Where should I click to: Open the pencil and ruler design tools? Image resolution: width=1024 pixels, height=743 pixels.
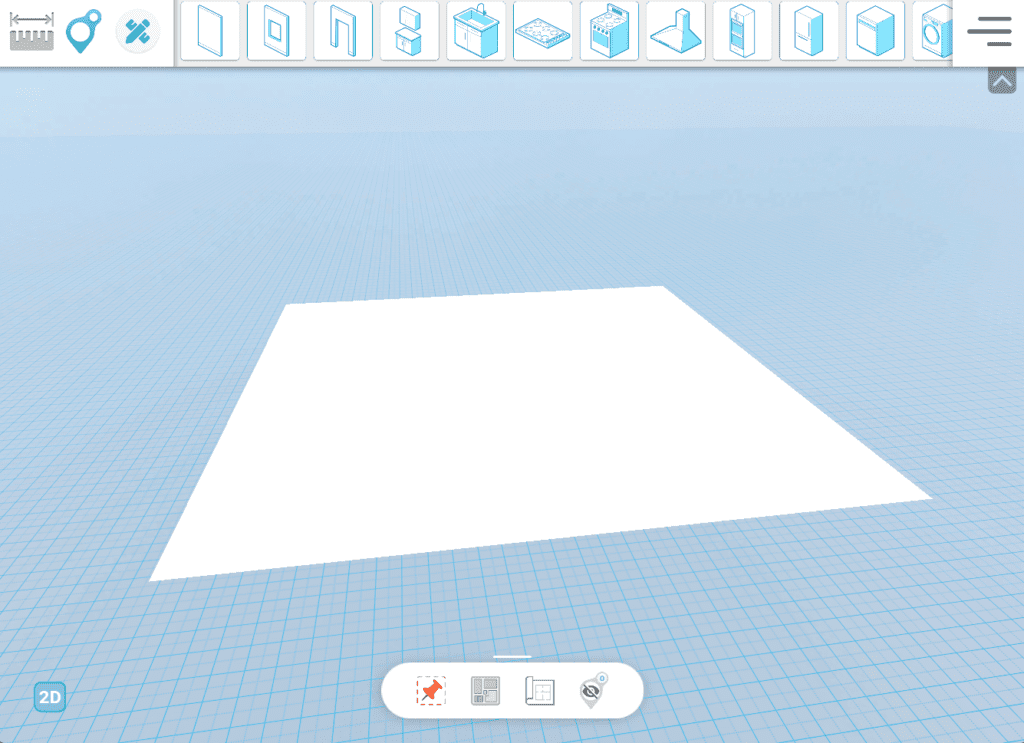coord(137,31)
